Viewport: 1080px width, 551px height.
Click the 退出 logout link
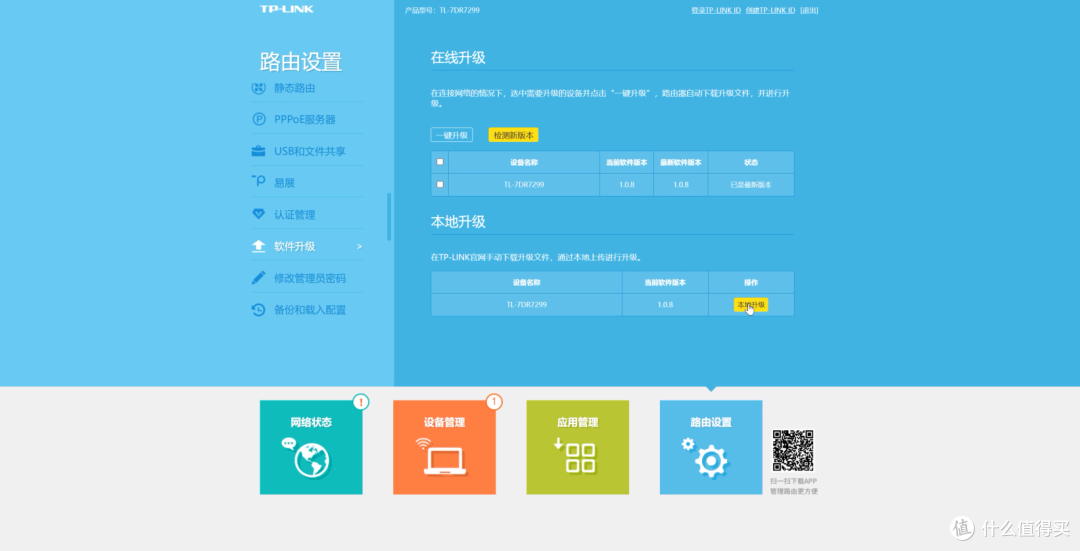(809, 10)
